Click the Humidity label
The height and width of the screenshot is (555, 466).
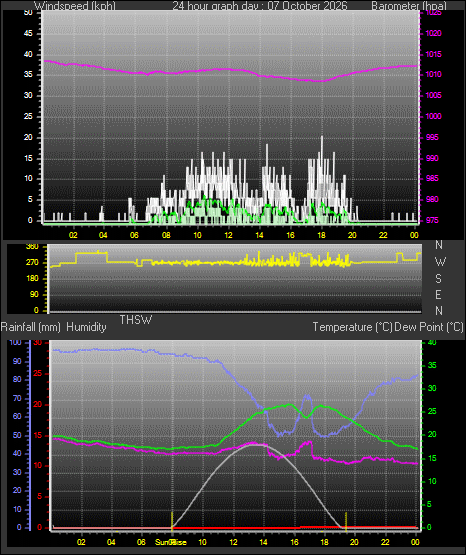click(86, 327)
